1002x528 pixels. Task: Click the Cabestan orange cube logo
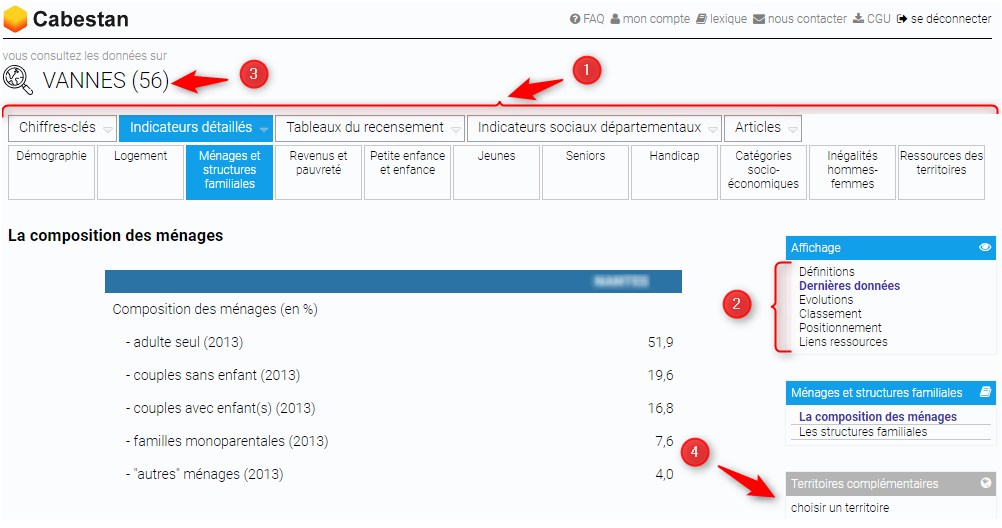16,19
